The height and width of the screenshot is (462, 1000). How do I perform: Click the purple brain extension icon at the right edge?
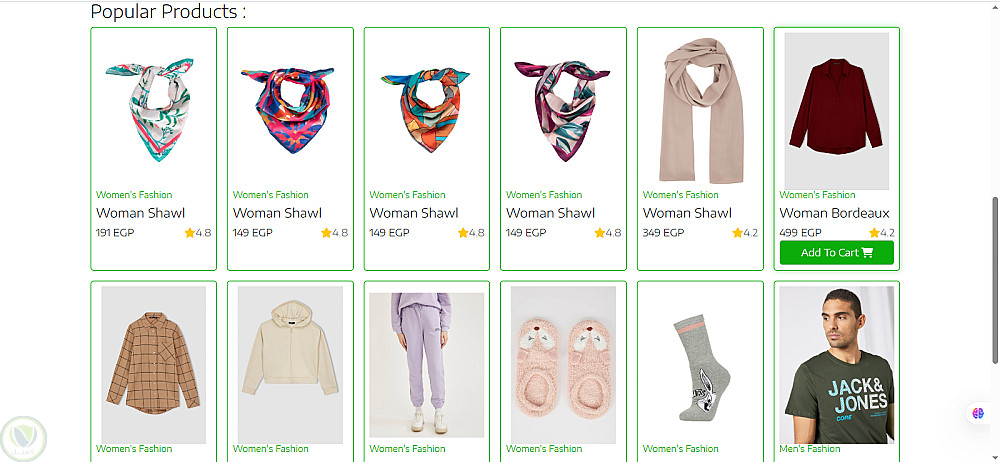point(978,413)
